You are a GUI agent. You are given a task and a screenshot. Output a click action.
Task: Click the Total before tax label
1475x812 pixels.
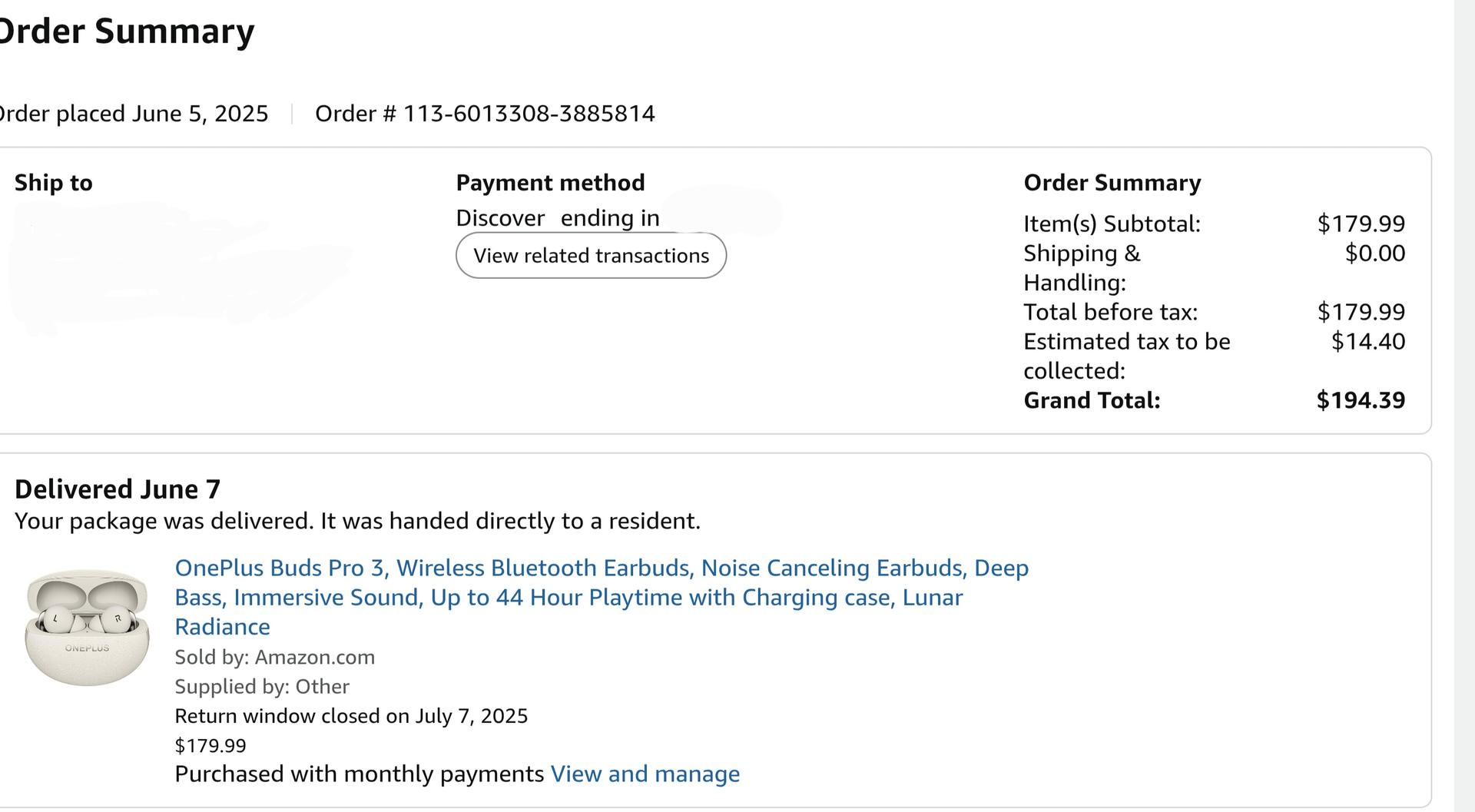[1110, 312]
